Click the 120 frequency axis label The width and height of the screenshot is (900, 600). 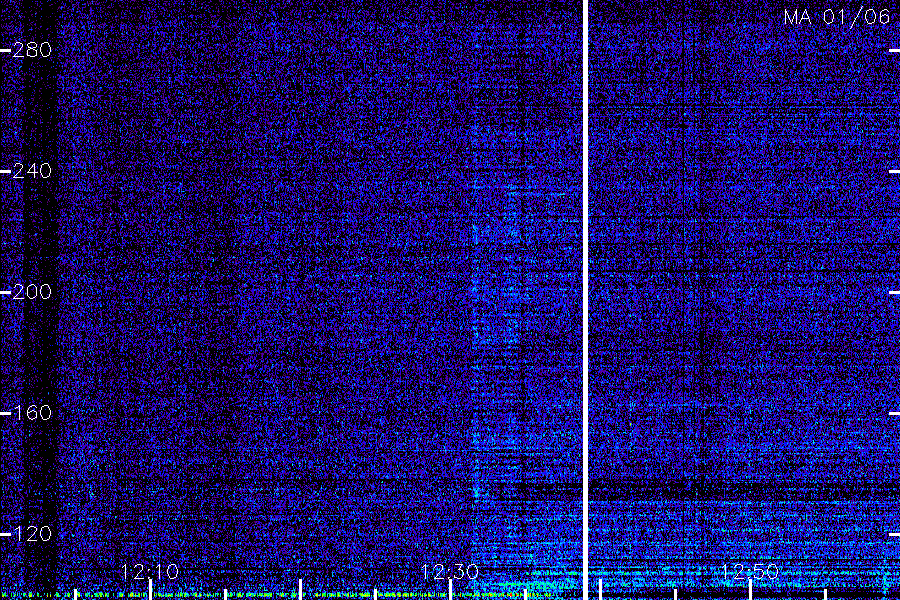point(32,534)
